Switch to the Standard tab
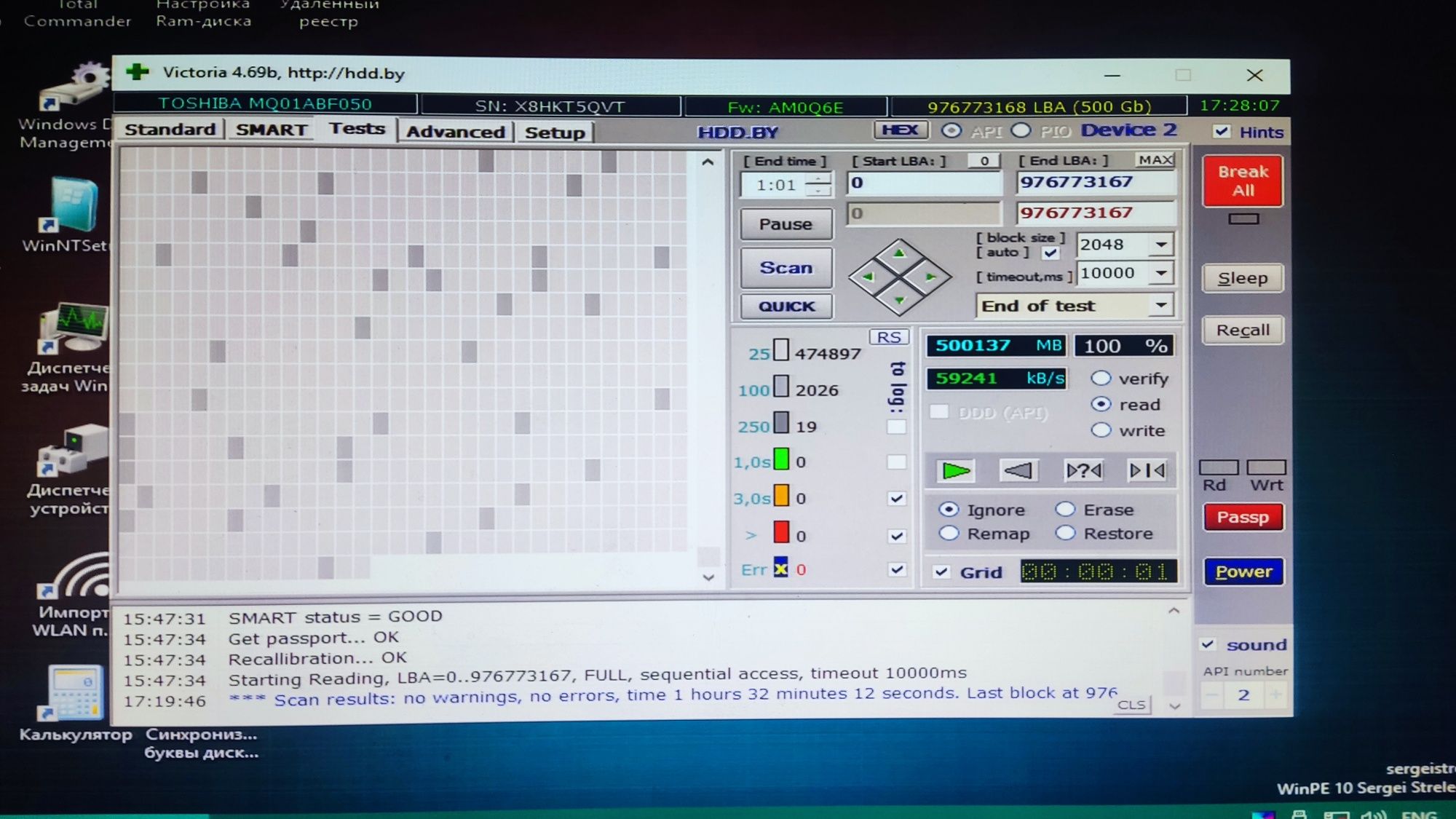 click(x=170, y=129)
